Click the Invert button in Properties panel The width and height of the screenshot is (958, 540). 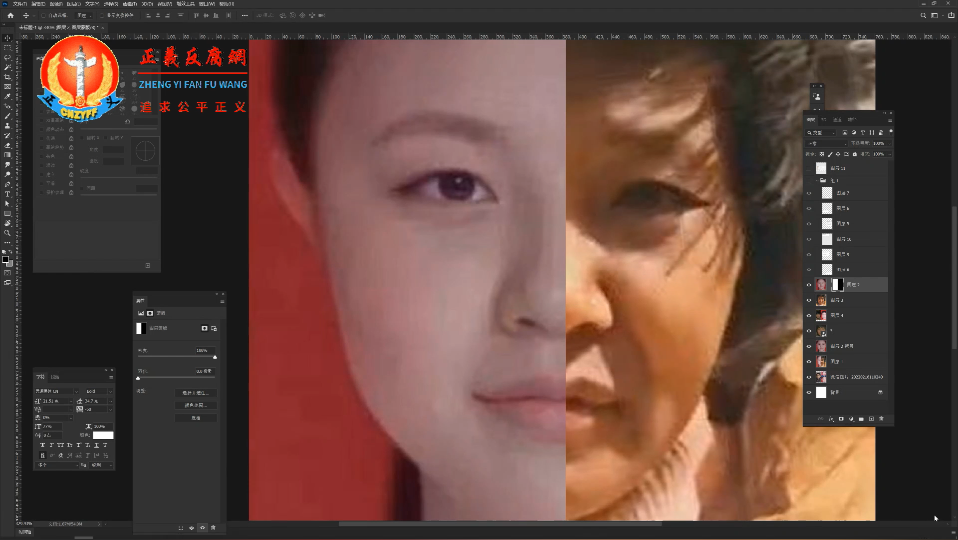[x=195, y=417]
